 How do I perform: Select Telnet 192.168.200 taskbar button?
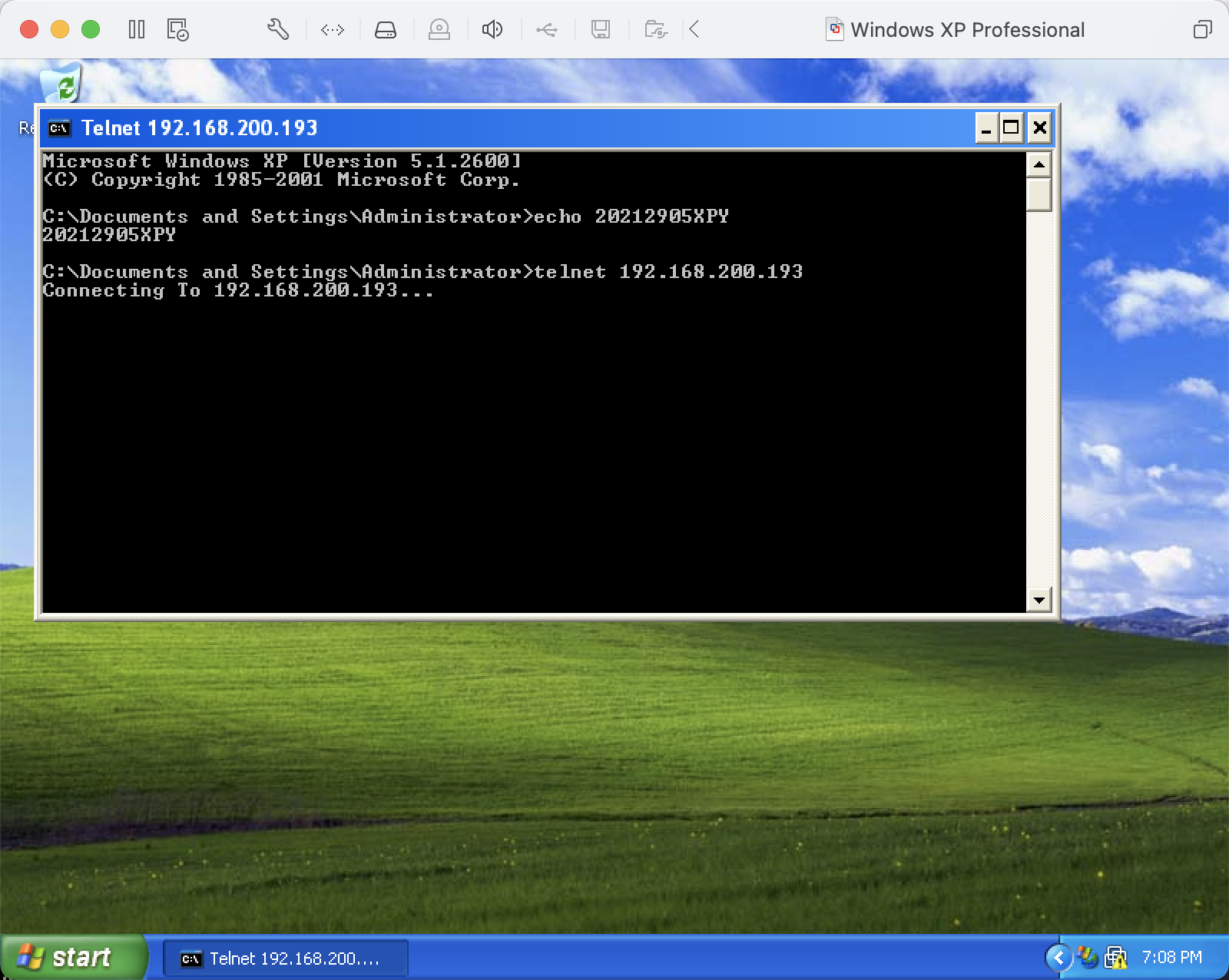click(286, 958)
